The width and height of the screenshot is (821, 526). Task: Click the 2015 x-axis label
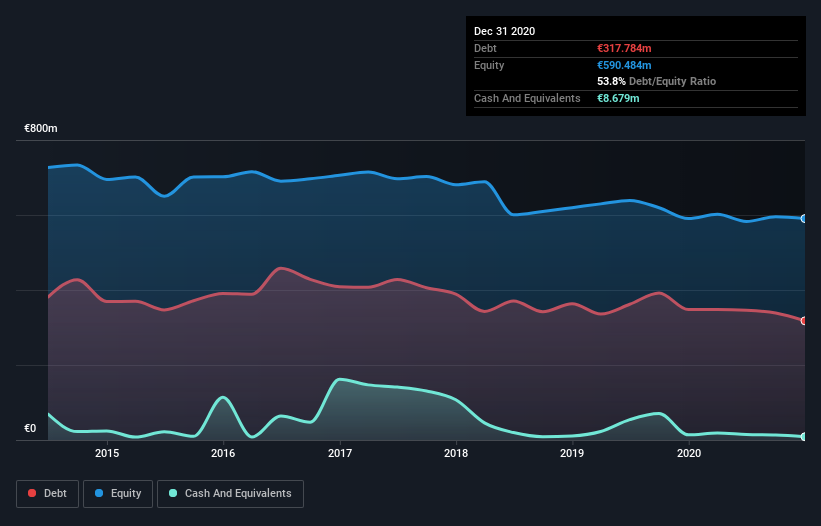pos(107,453)
